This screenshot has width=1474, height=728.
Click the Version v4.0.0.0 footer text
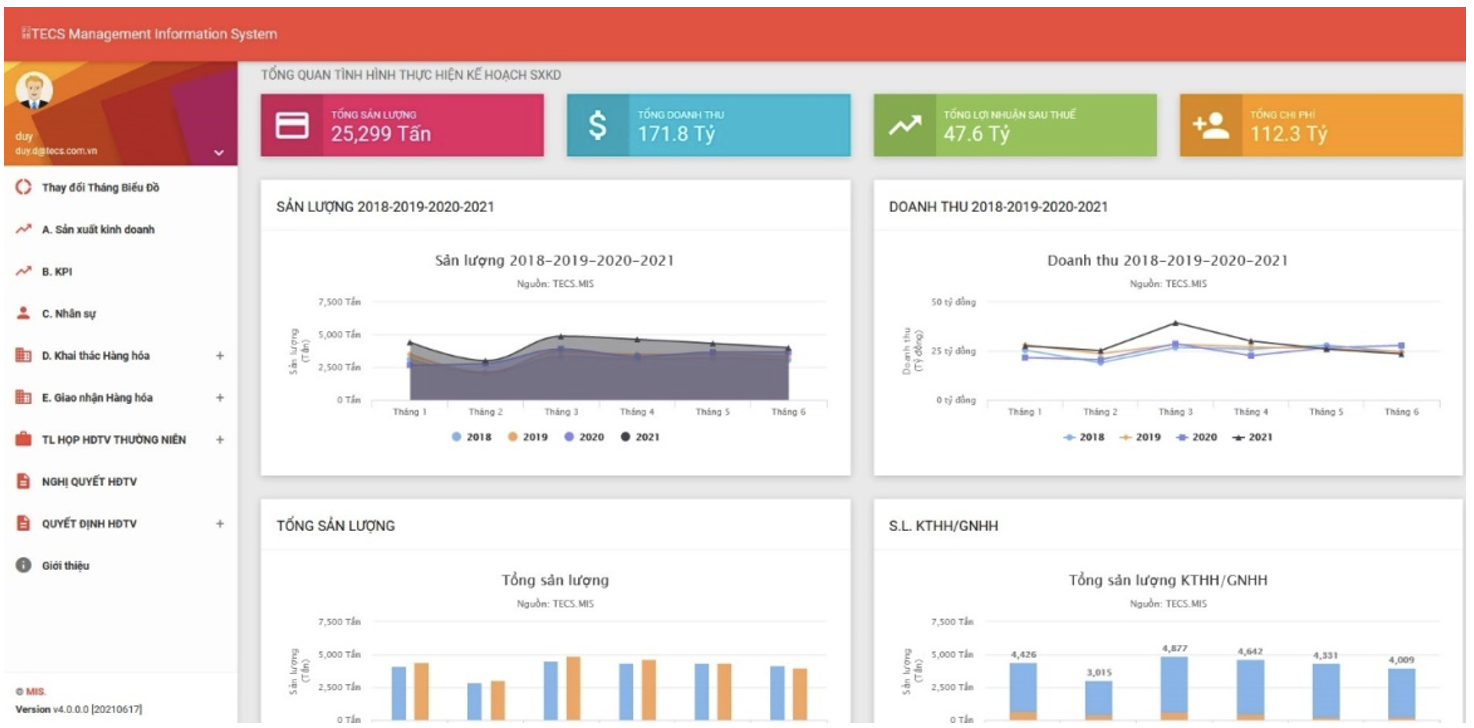(78, 709)
